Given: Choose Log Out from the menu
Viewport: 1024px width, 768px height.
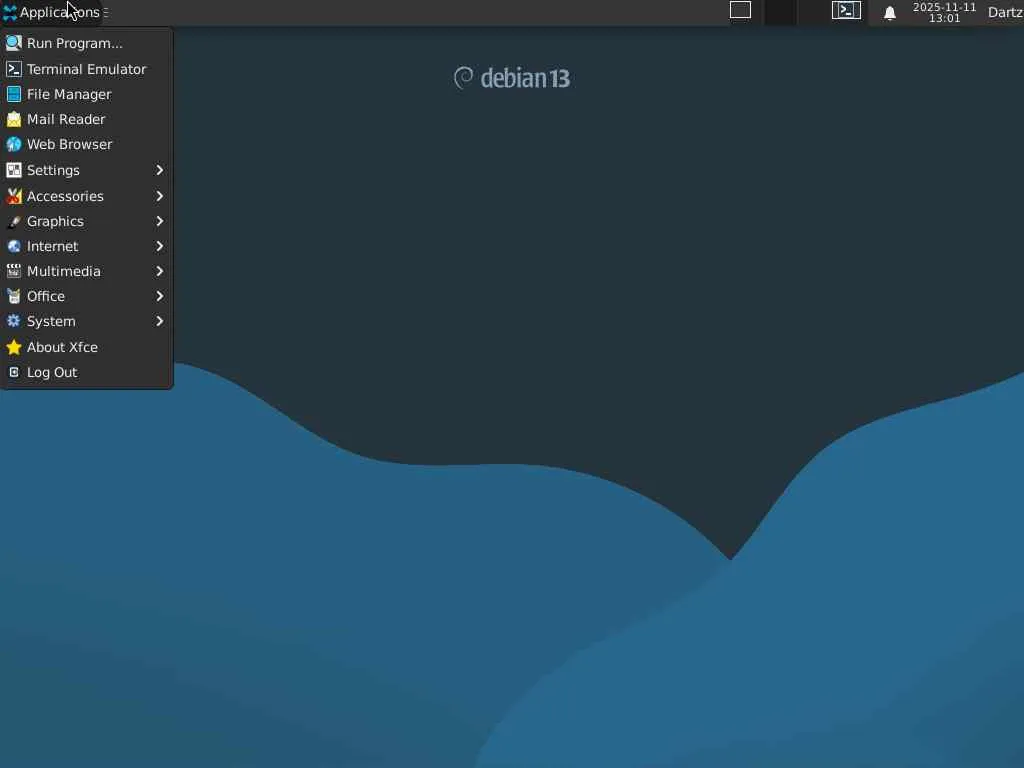Looking at the screenshot, I should pyautogui.click(x=86, y=372).
